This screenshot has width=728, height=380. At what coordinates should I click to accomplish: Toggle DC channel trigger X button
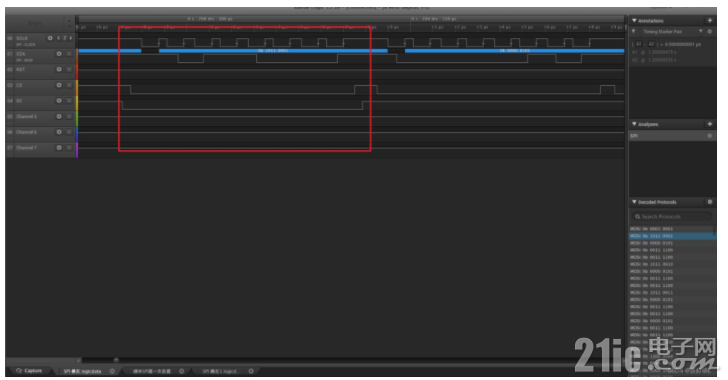tap(69, 101)
